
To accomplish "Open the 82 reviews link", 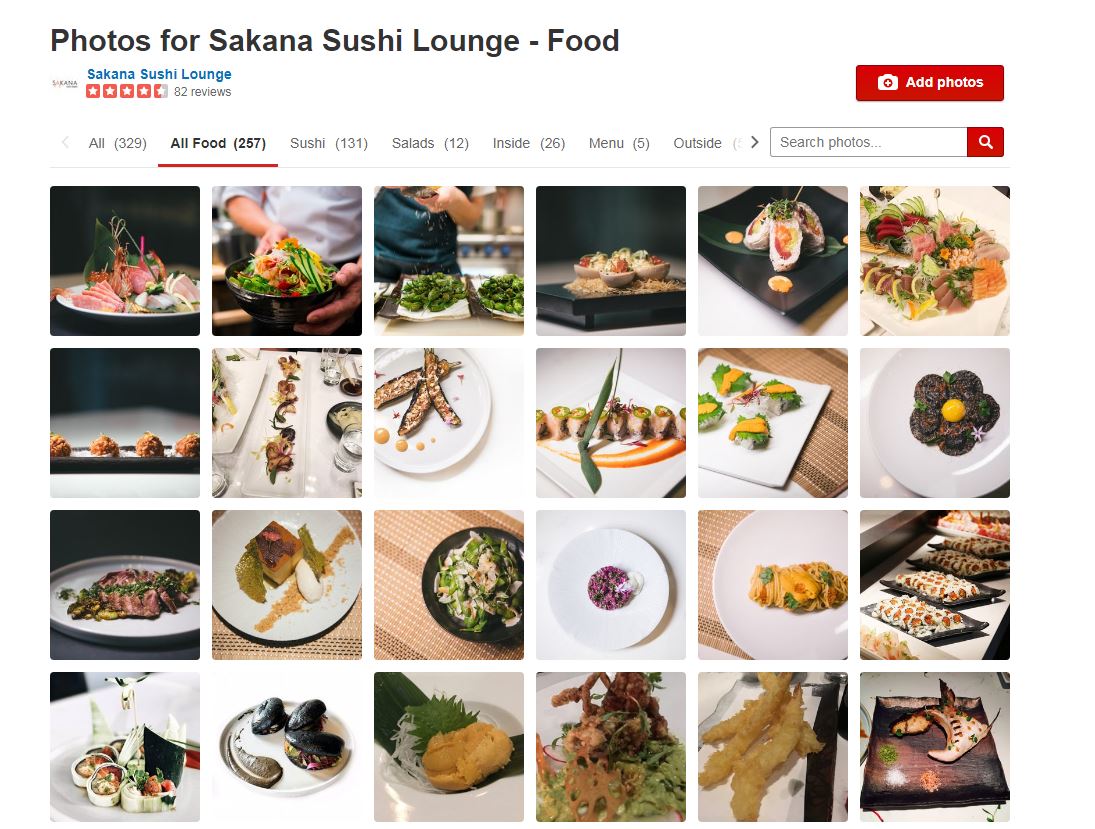I will point(203,91).
